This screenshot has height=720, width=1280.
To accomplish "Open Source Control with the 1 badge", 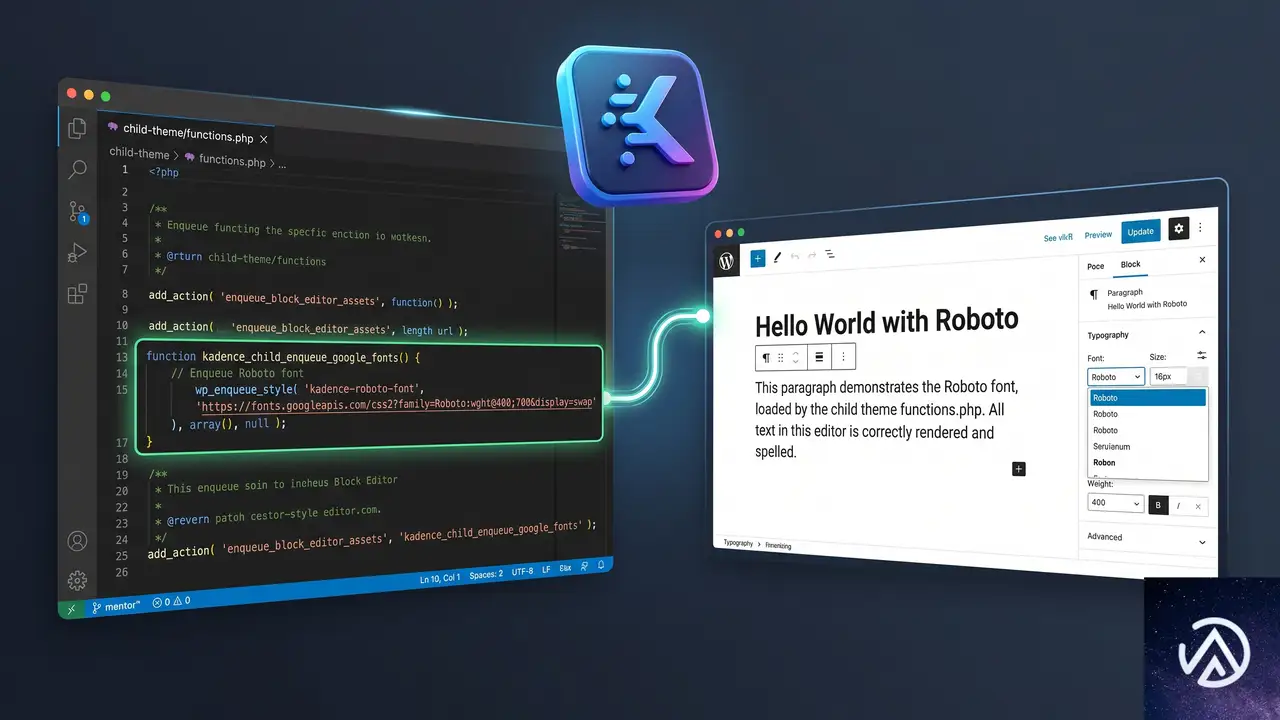I will click(78, 212).
